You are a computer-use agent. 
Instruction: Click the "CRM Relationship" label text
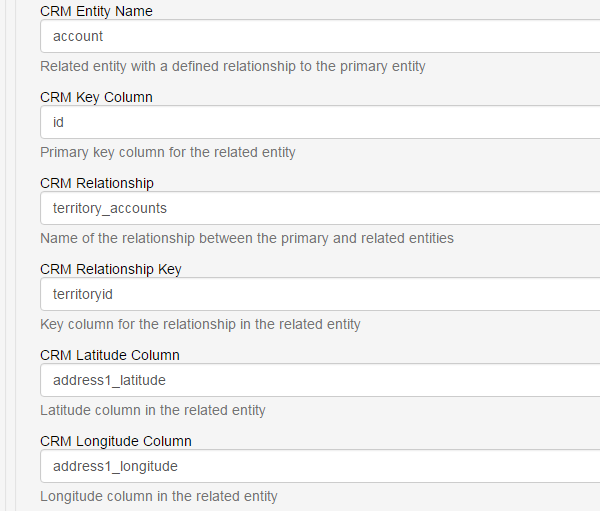pos(97,184)
